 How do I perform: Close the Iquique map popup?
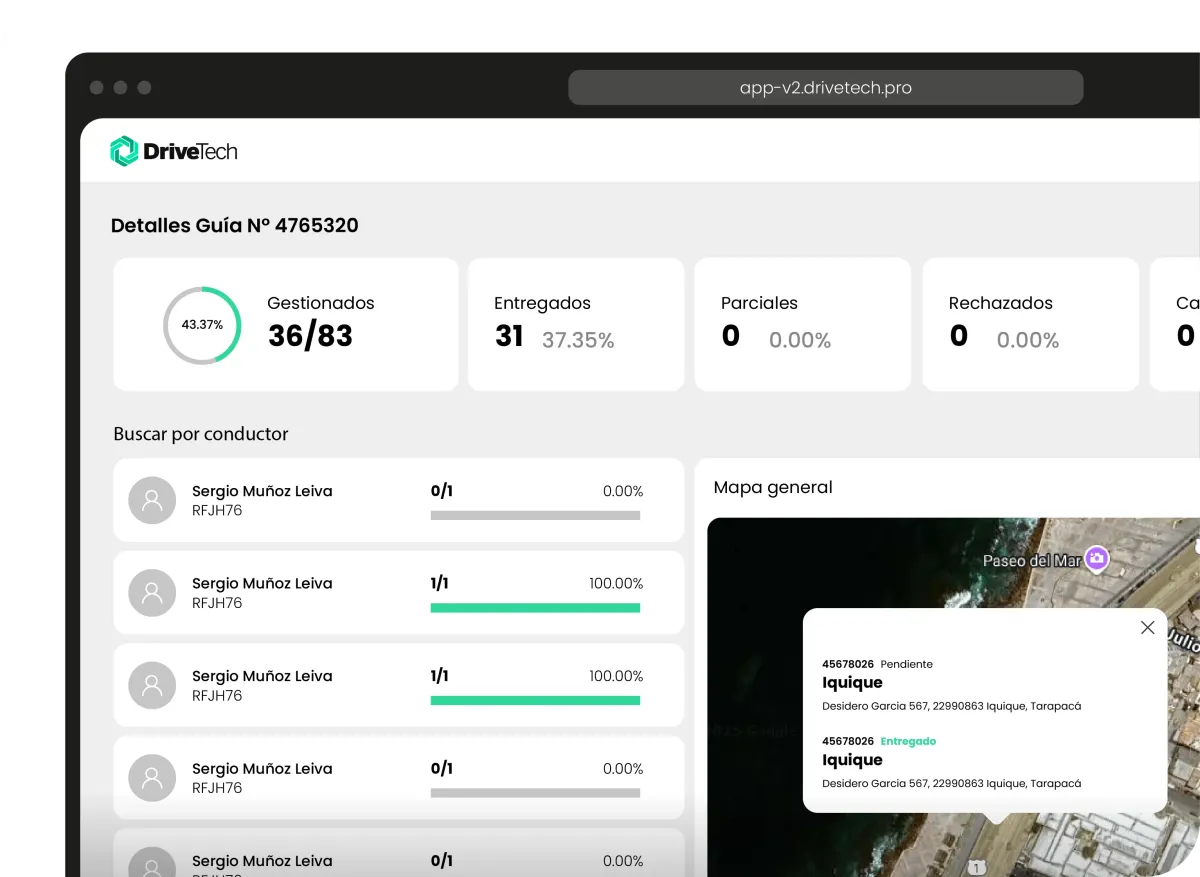[1147, 628]
